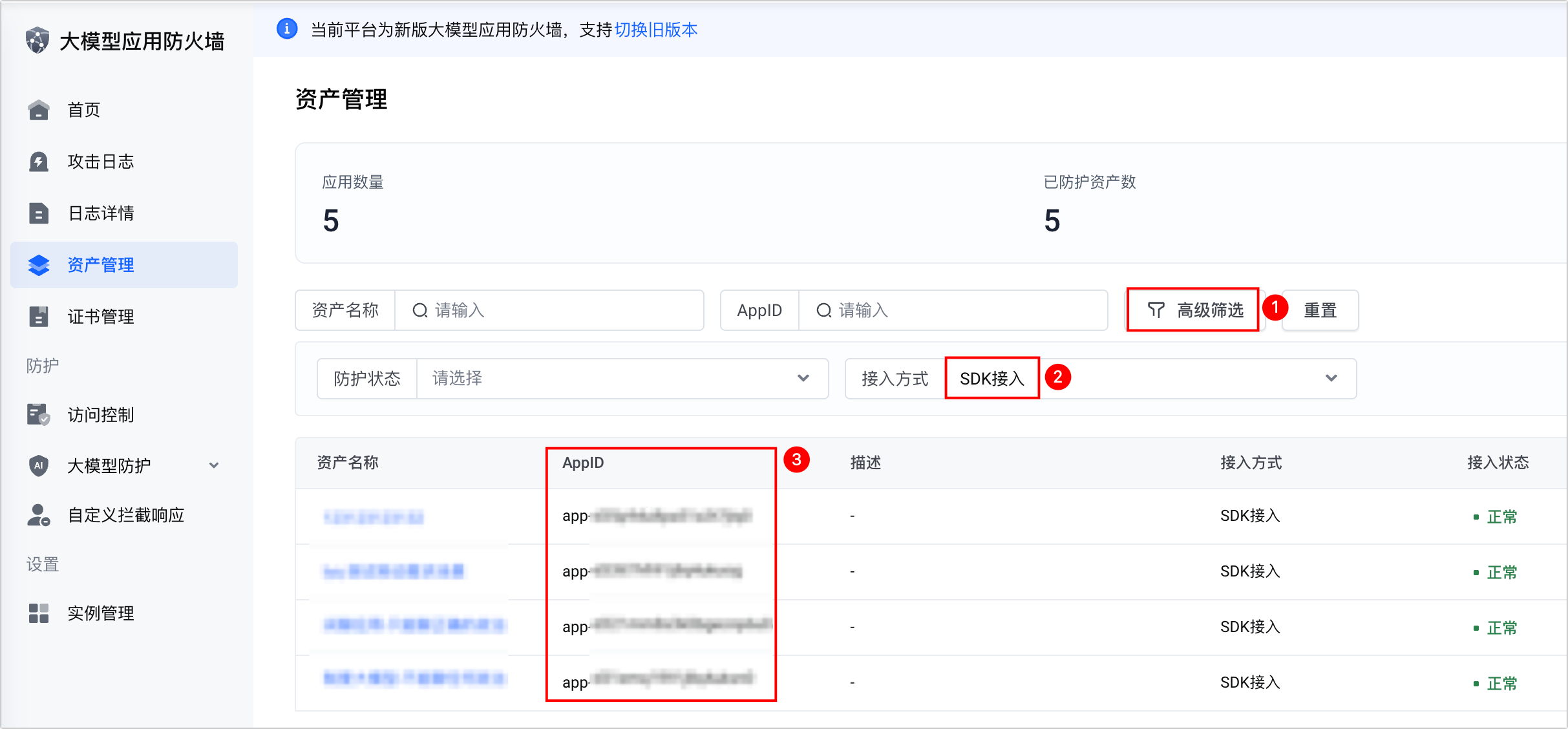
Task: Click the attack log lightning icon
Action: point(39,162)
